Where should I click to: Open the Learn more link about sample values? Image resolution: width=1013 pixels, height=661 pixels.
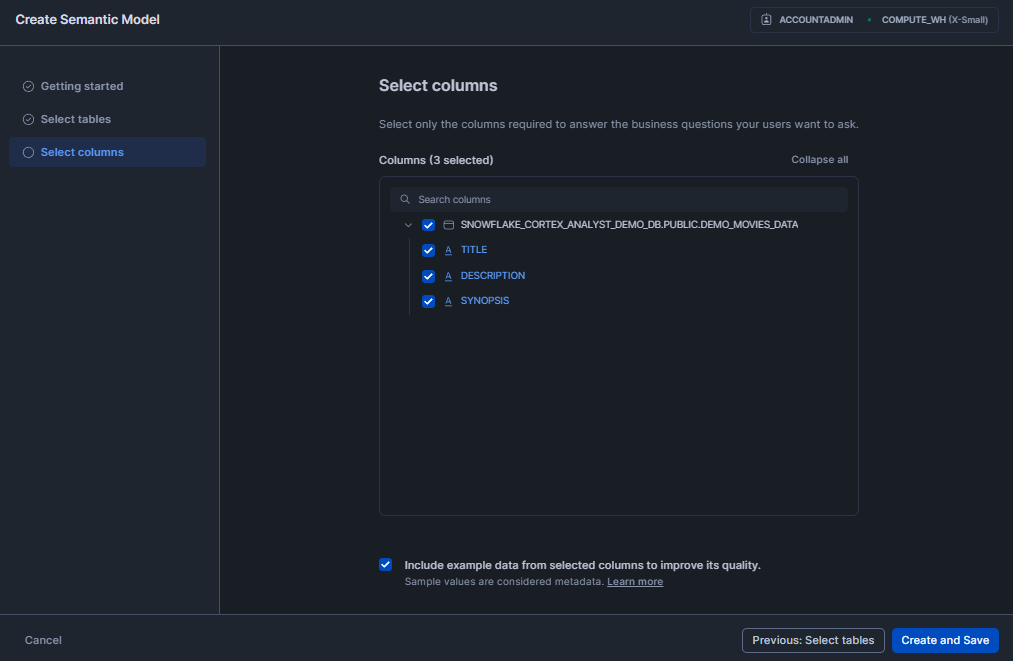pyautogui.click(x=635, y=581)
